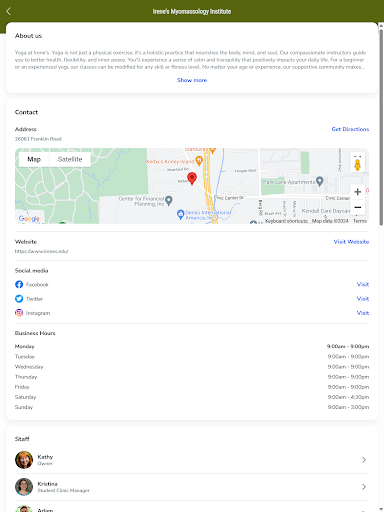Select Kristina, Student Clinic Manager, row
The width and height of the screenshot is (384, 512).
[192, 487]
